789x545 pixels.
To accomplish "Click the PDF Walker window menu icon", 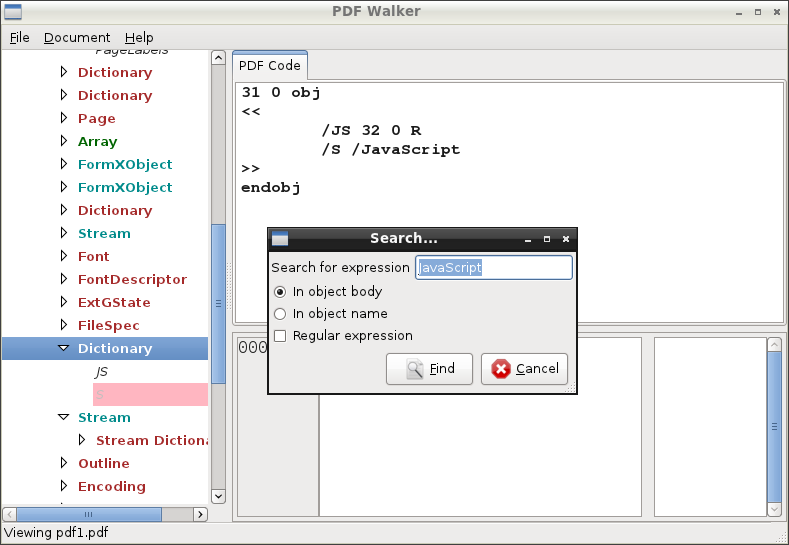I will pyautogui.click(x=13, y=12).
